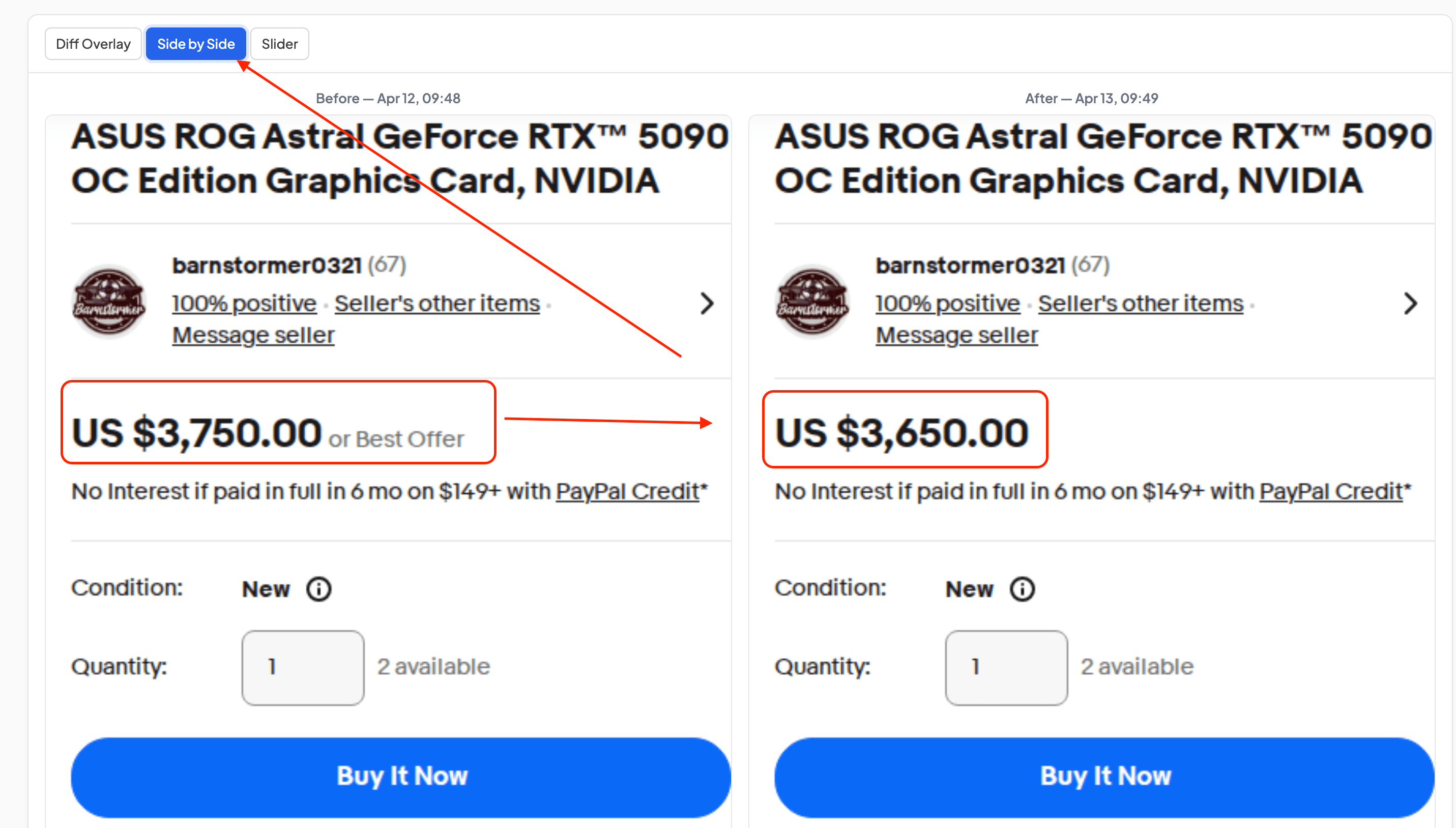This screenshot has height=828, width=1456.
Task: Open Message seller in the After panel
Action: [956, 334]
